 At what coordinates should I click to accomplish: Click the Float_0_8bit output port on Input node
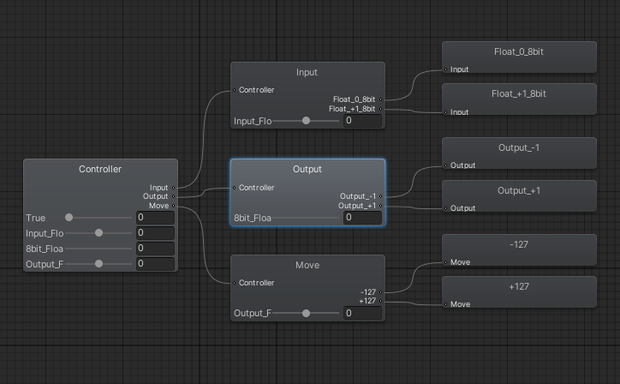[x=381, y=99]
